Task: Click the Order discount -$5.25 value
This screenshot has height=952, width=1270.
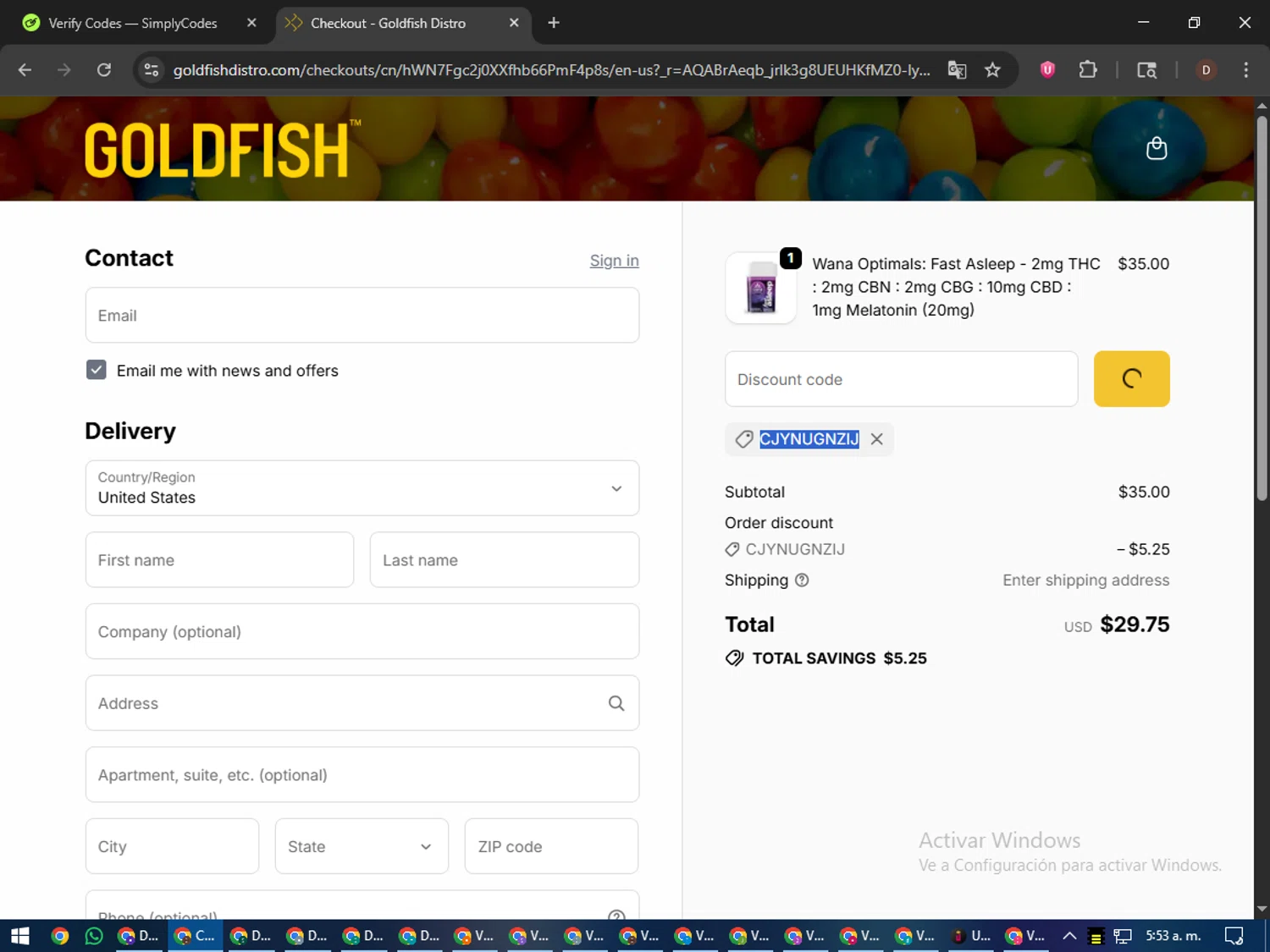Action: [x=1143, y=549]
